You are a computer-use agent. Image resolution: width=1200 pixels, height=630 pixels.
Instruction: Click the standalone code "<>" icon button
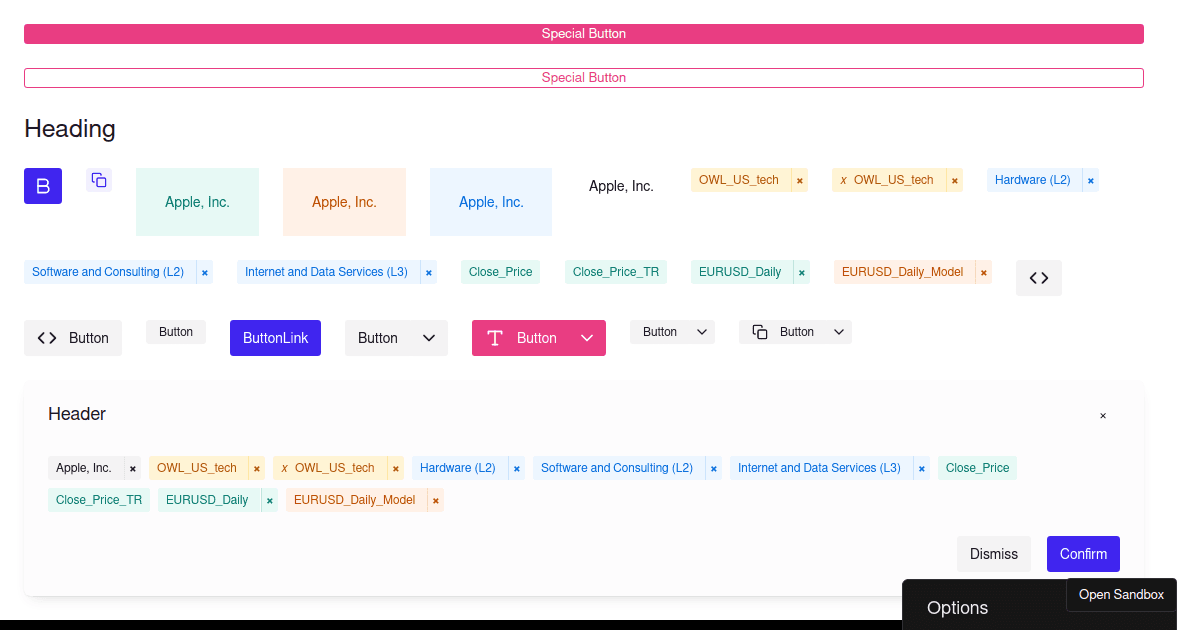pos(1038,277)
